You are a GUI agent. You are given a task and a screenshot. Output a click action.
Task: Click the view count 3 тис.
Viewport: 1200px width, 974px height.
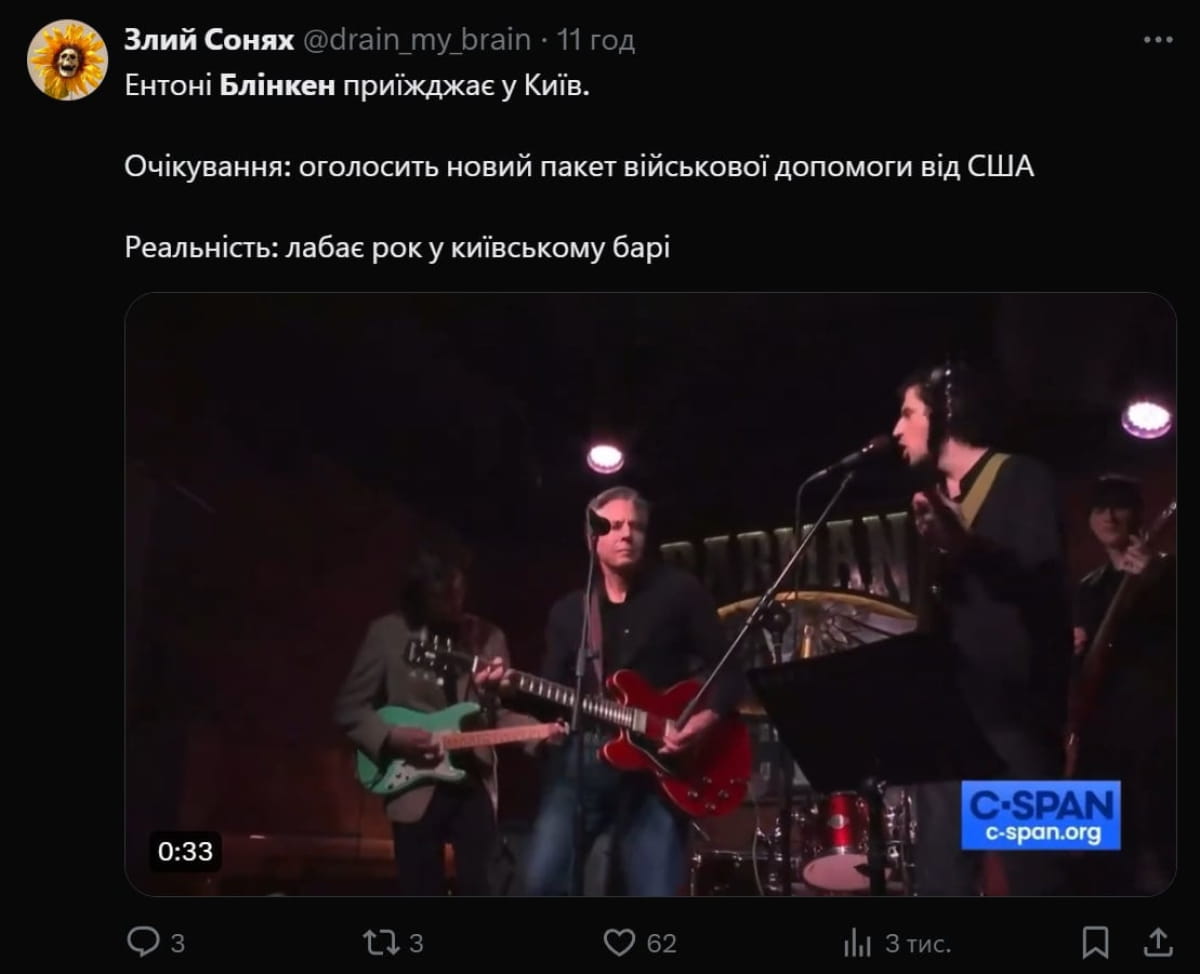coord(917,943)
